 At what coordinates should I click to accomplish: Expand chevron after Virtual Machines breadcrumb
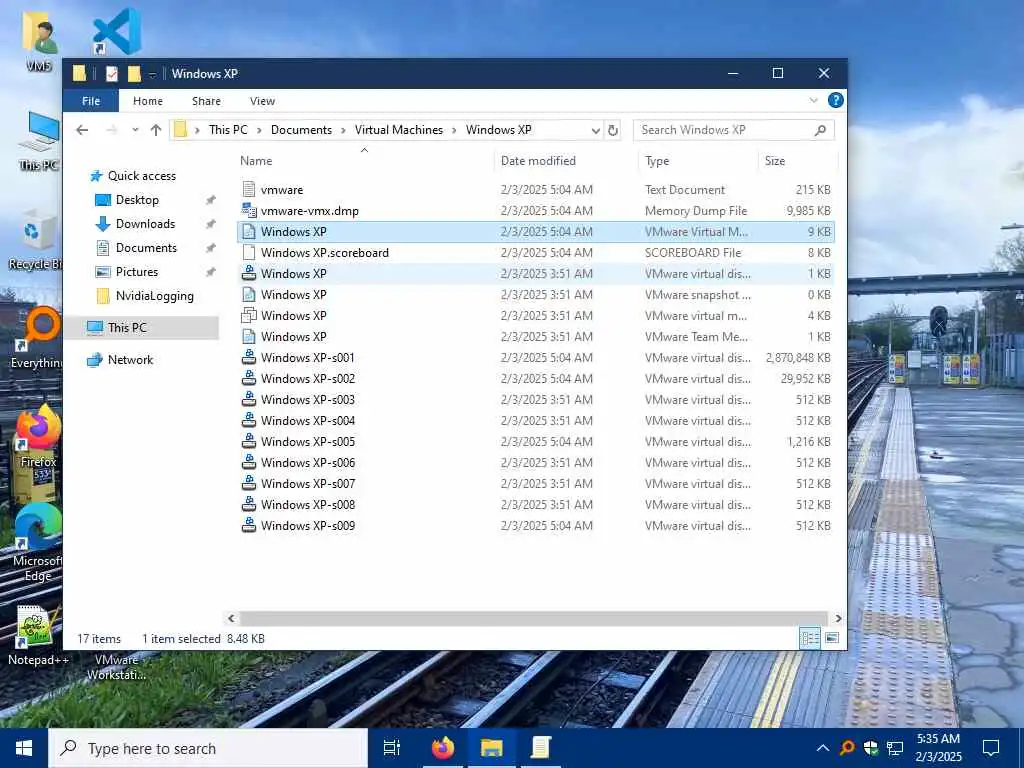point(455,130)
